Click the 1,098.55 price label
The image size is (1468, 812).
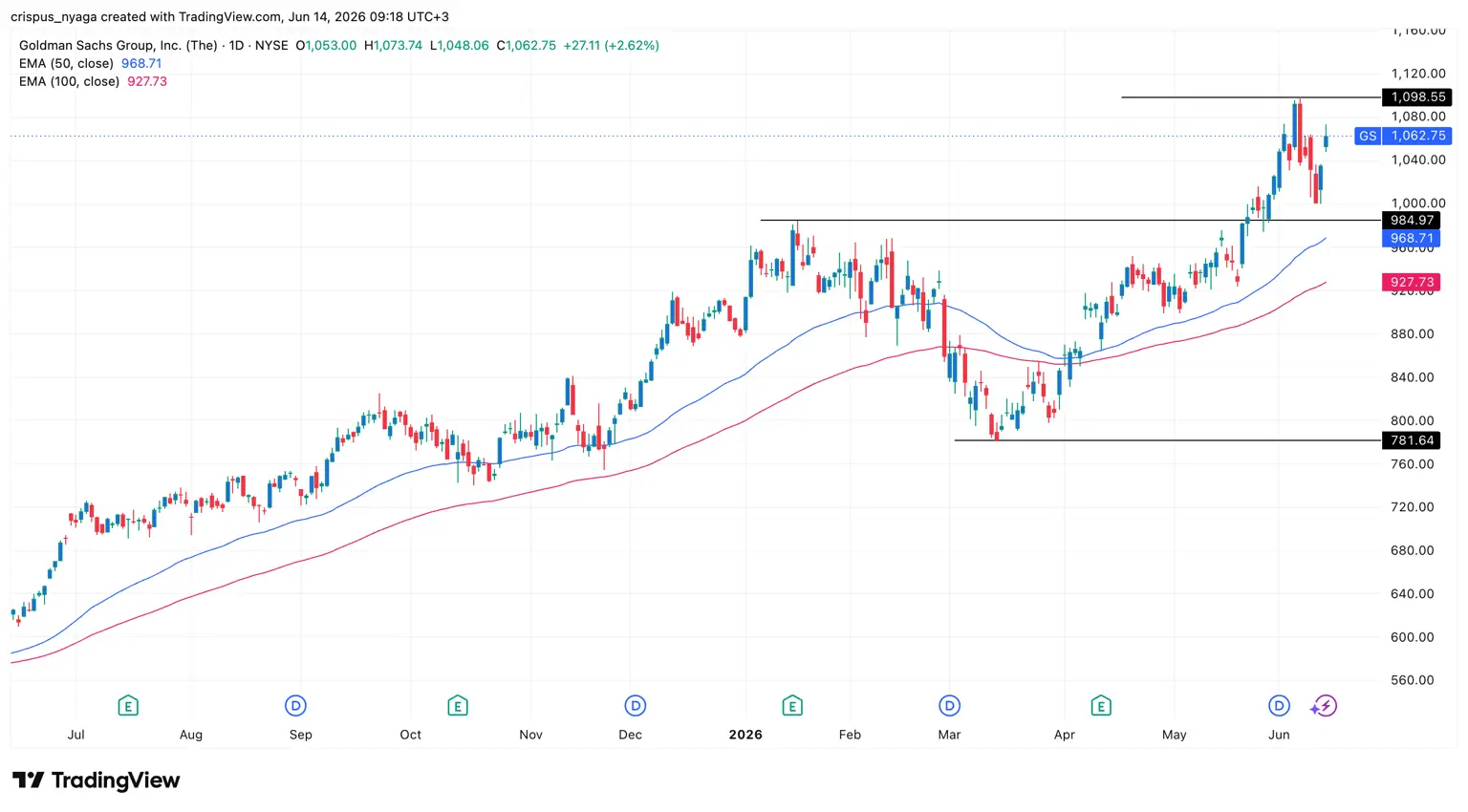tap(1417, 97)
